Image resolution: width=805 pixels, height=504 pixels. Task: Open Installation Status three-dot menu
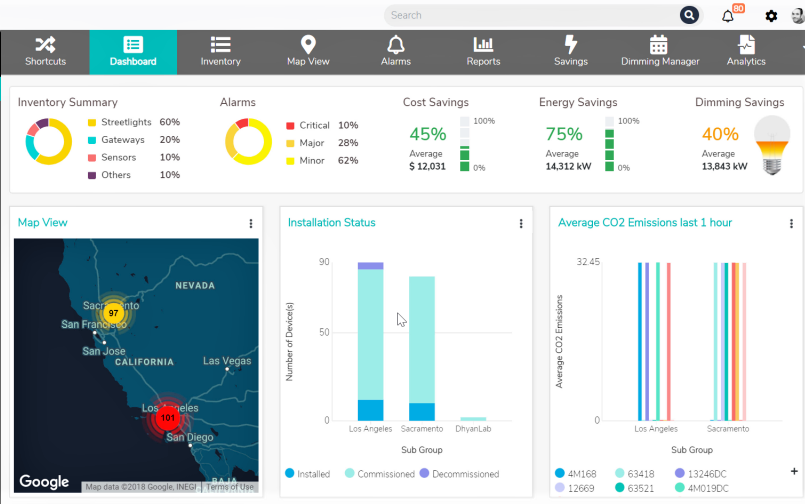521,224
